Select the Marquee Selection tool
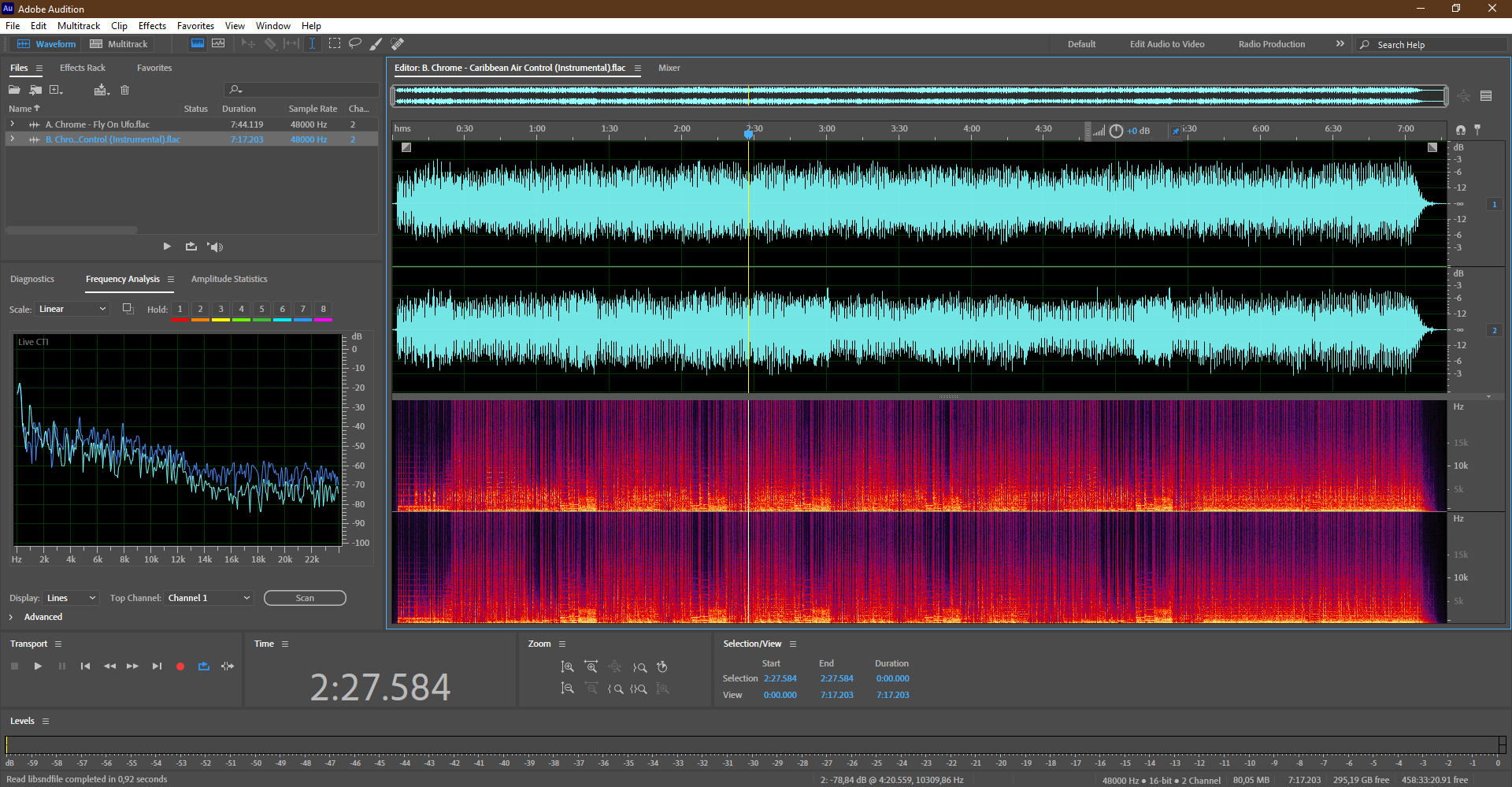This screenshot has width=1512, height=787. [x=335, y=44]
